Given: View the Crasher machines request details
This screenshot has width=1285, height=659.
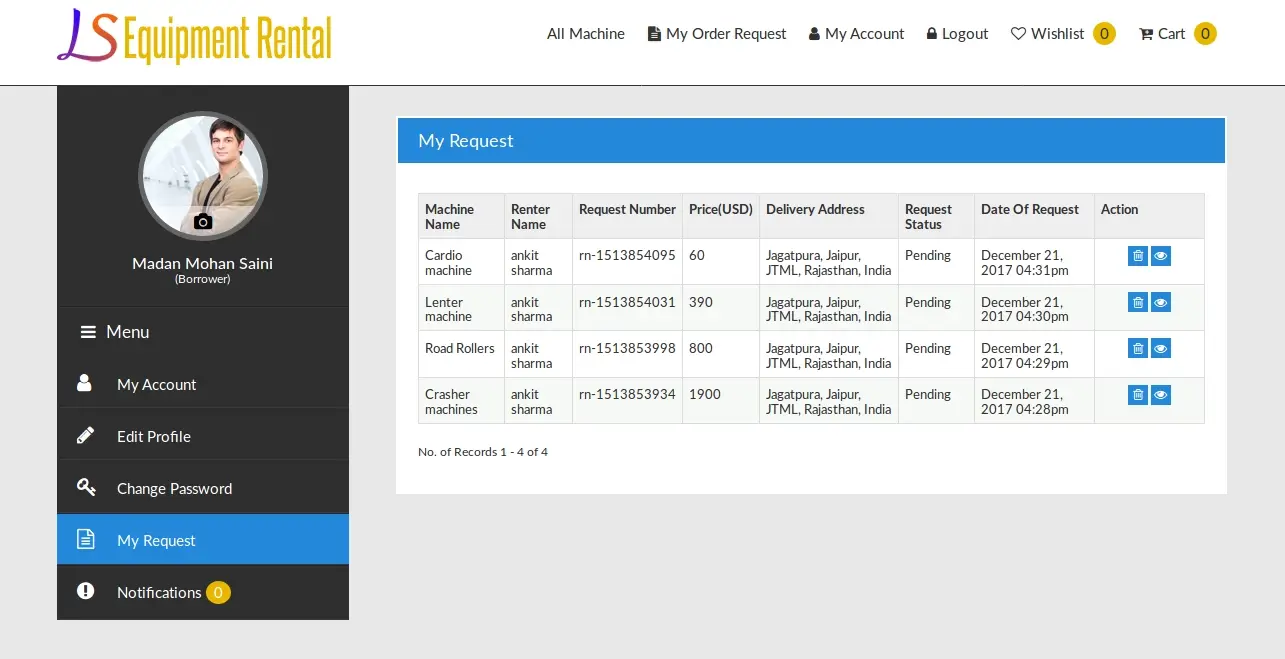Looking at the screenshot, I should (x=1161, y=395).
